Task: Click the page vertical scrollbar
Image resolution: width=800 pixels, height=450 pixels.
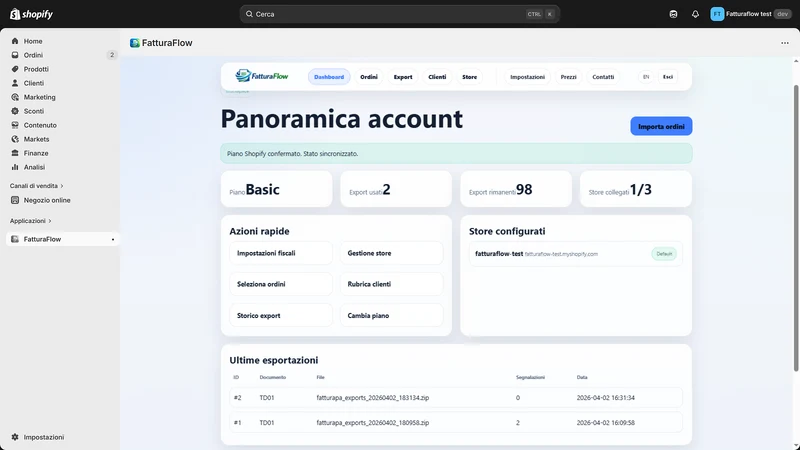Action: click(x=796, y=228)
